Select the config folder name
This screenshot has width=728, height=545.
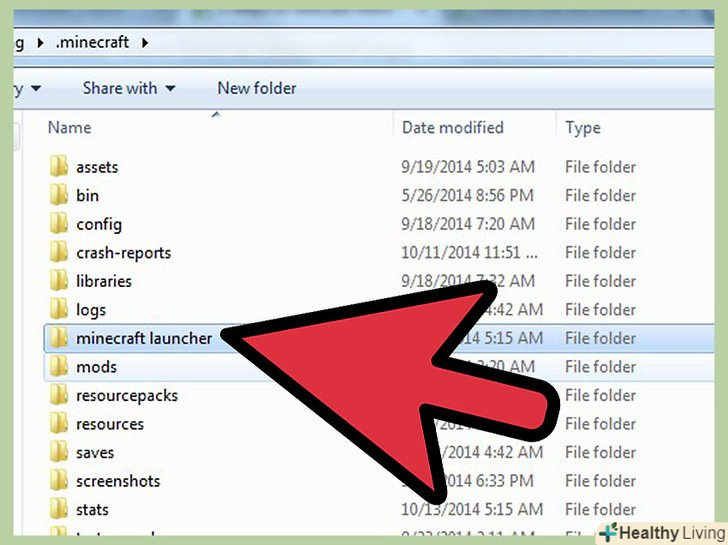click(99, 225)
